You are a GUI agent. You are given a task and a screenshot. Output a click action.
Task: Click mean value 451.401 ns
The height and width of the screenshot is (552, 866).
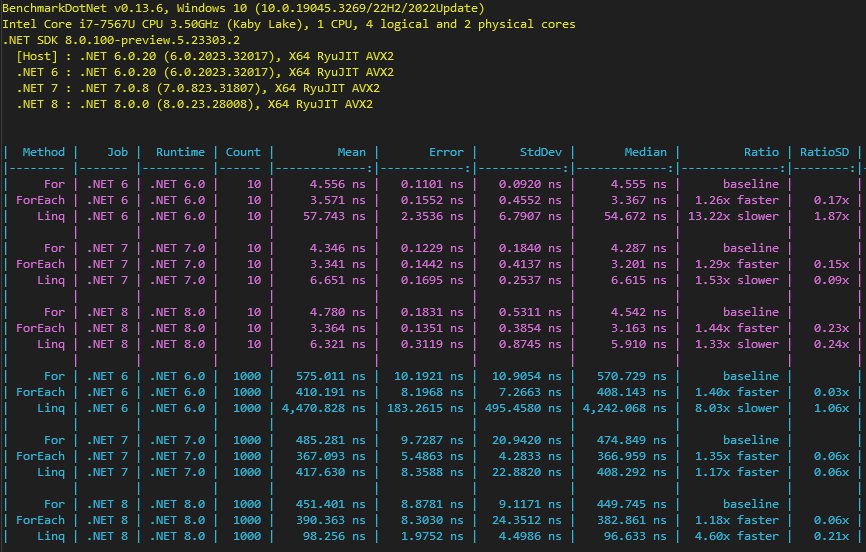point(330,504)
